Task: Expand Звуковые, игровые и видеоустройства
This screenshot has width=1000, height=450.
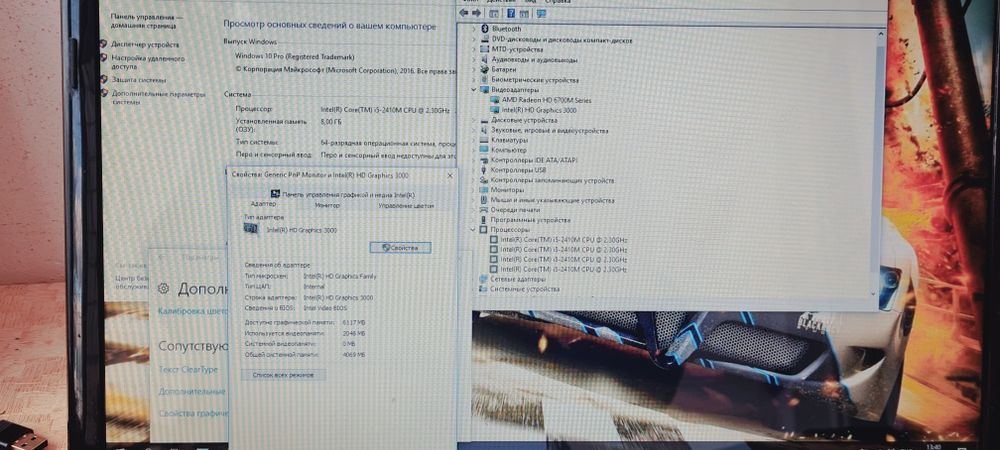Action: pos(474,130)
